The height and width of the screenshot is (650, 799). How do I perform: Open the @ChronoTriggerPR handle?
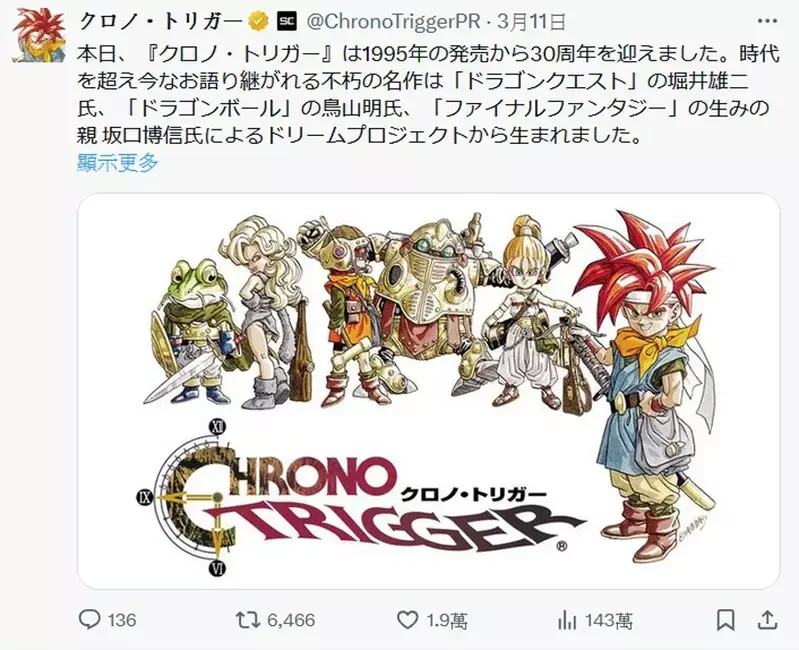[394, 21]
